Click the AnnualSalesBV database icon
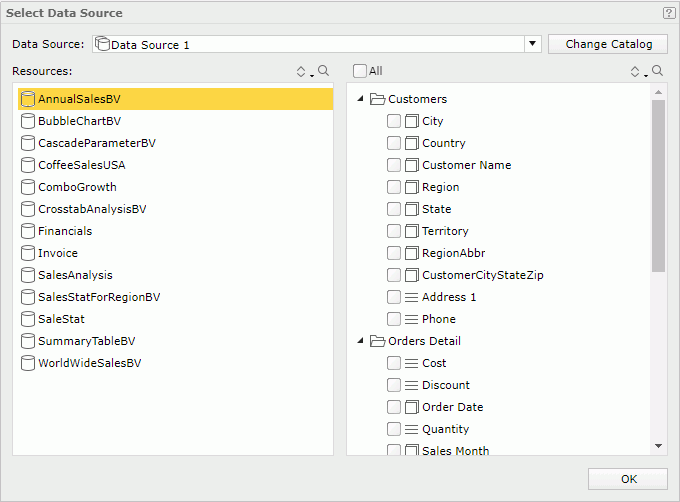 [x=28, y=99]
